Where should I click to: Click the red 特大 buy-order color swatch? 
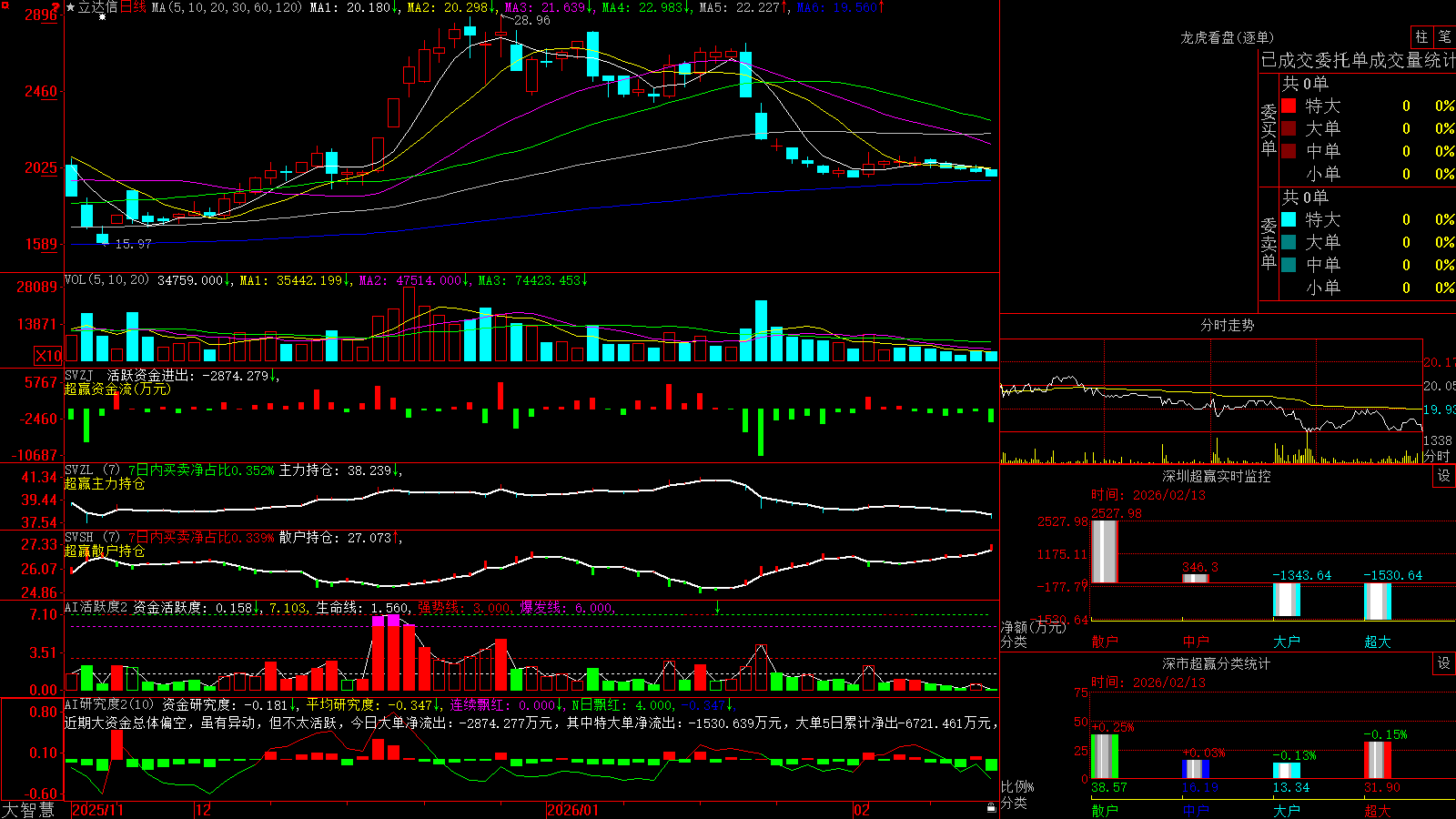click(1289, 106)
